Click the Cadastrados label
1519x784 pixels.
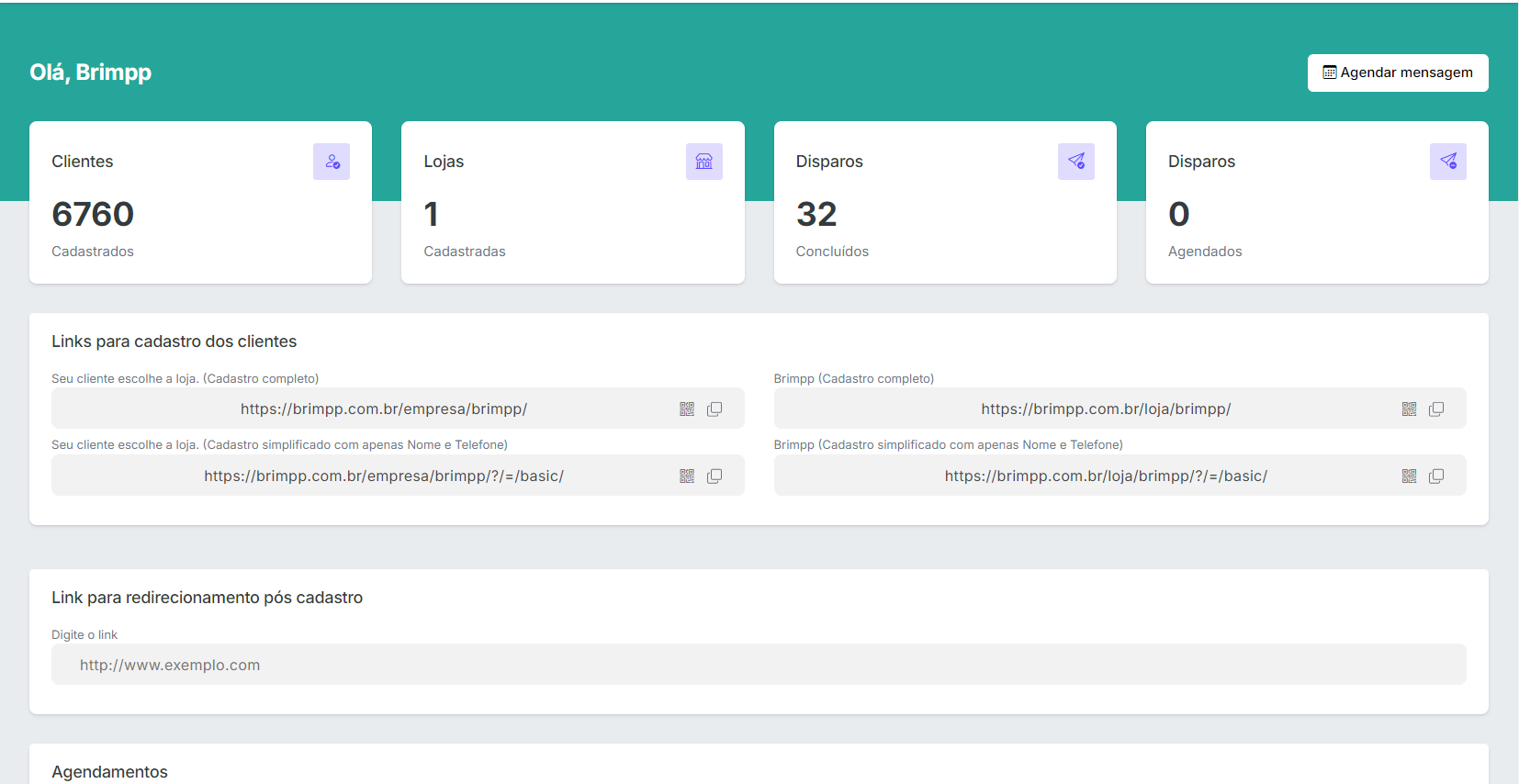tap(93, 252)
